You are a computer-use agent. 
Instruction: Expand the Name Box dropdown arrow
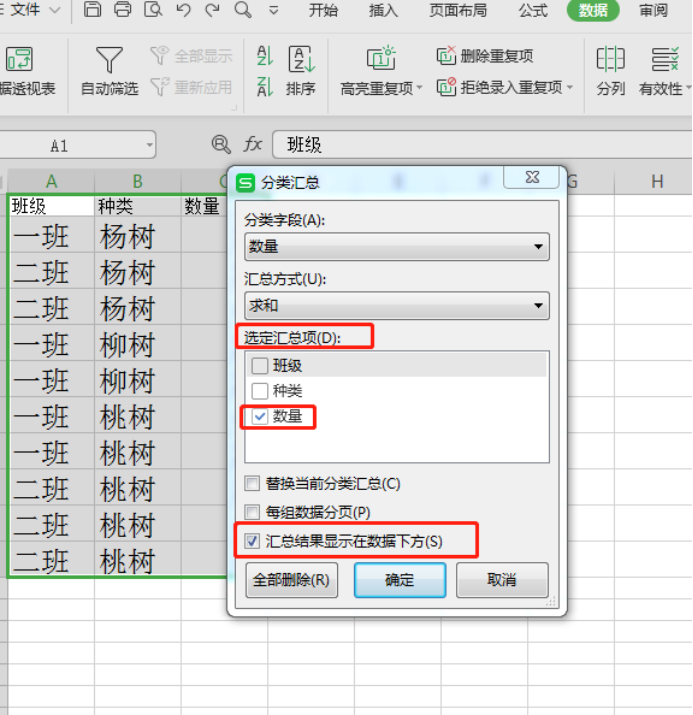click(x=149, y=145)
